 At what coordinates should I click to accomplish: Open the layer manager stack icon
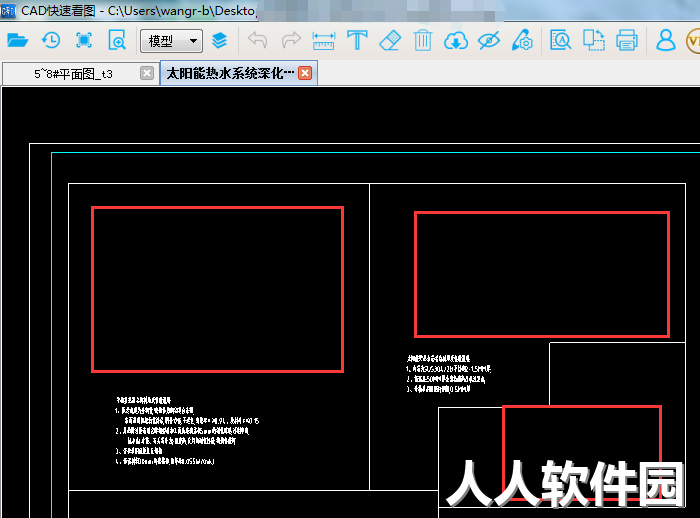point(219,41)
